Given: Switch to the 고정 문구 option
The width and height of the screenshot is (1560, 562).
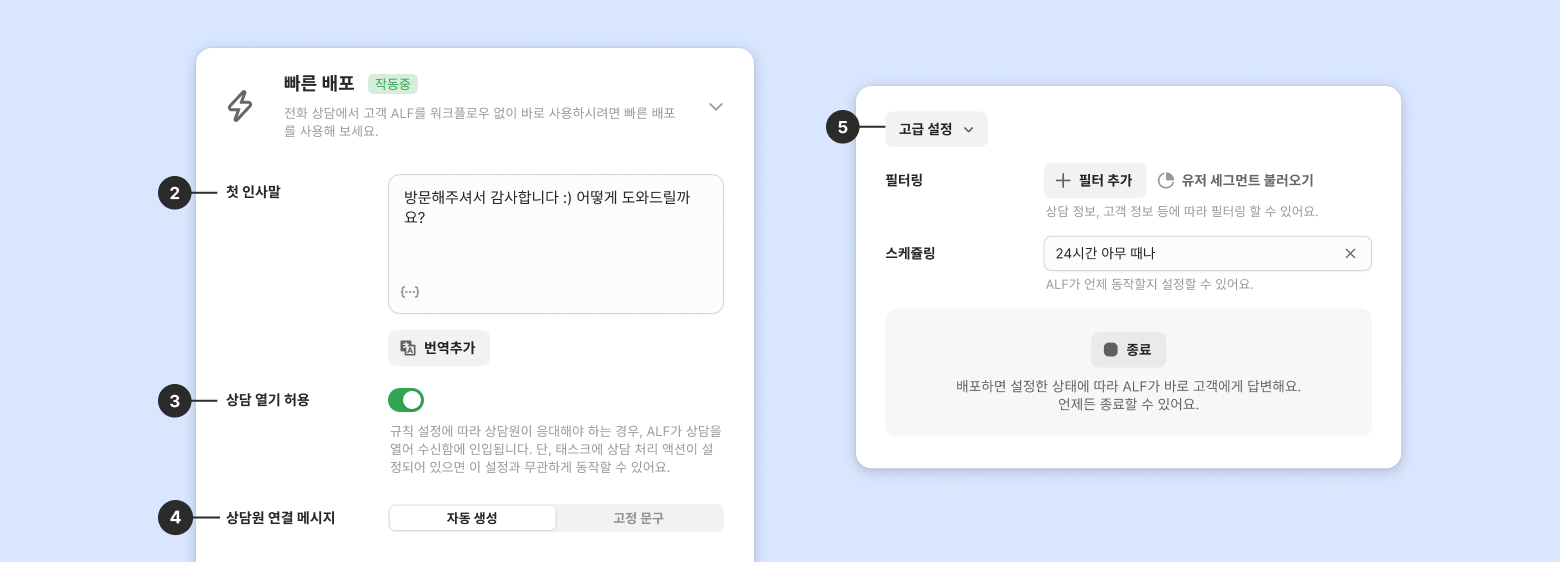Looking at the screenshot, I should point(638,518).
